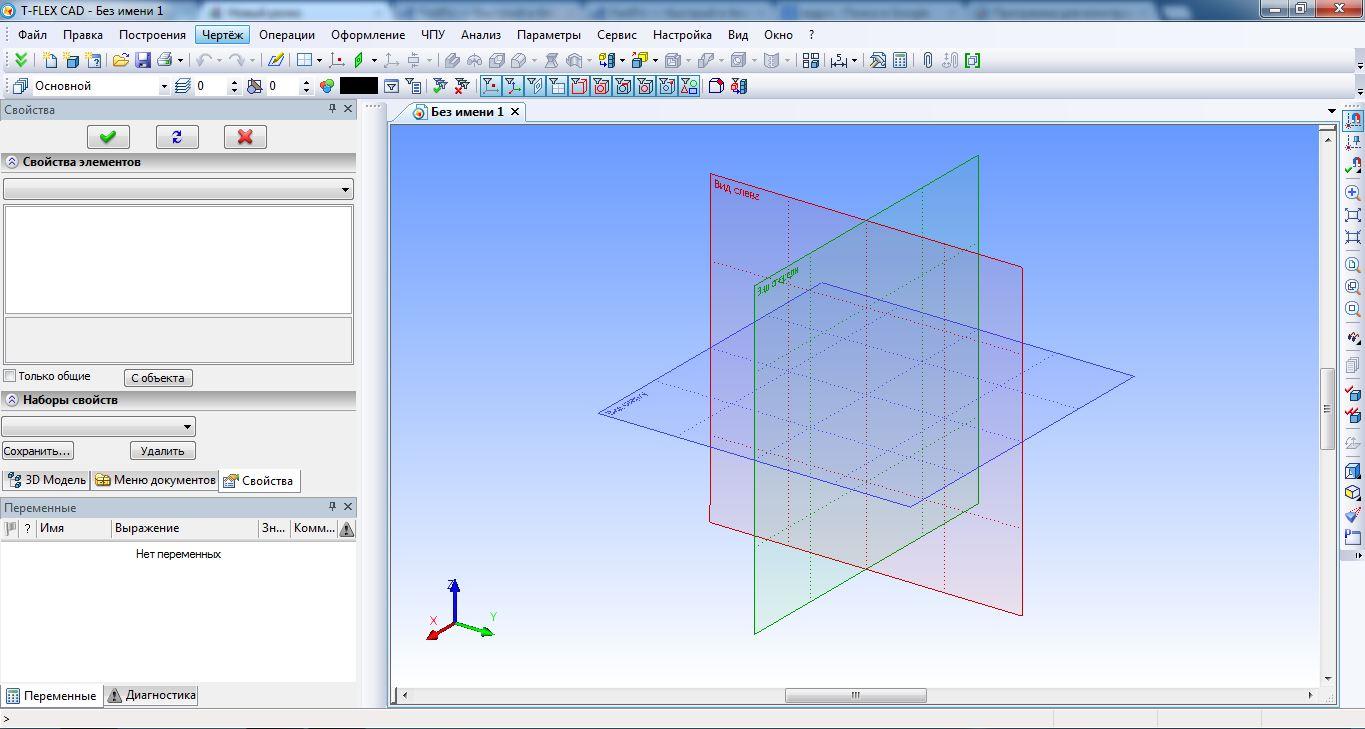Toggle pin on Переменные panel
1365x729 pixels.
[x=333, y=507]
